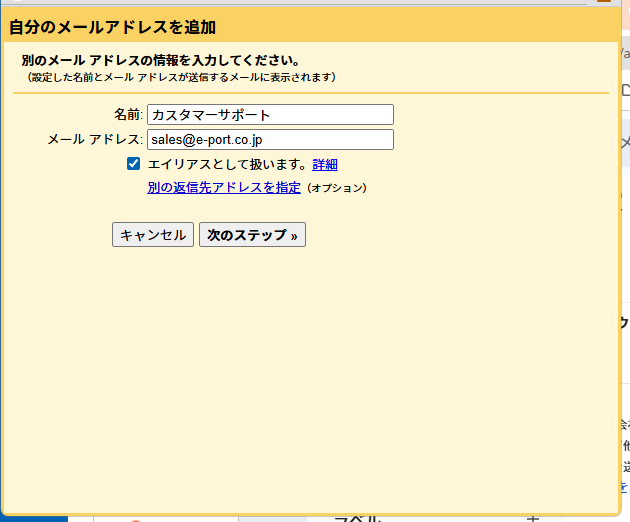Click the plus icon behind the dialog bottom
The height and width of the screenshot is (522, 630).
click(532, 518)
